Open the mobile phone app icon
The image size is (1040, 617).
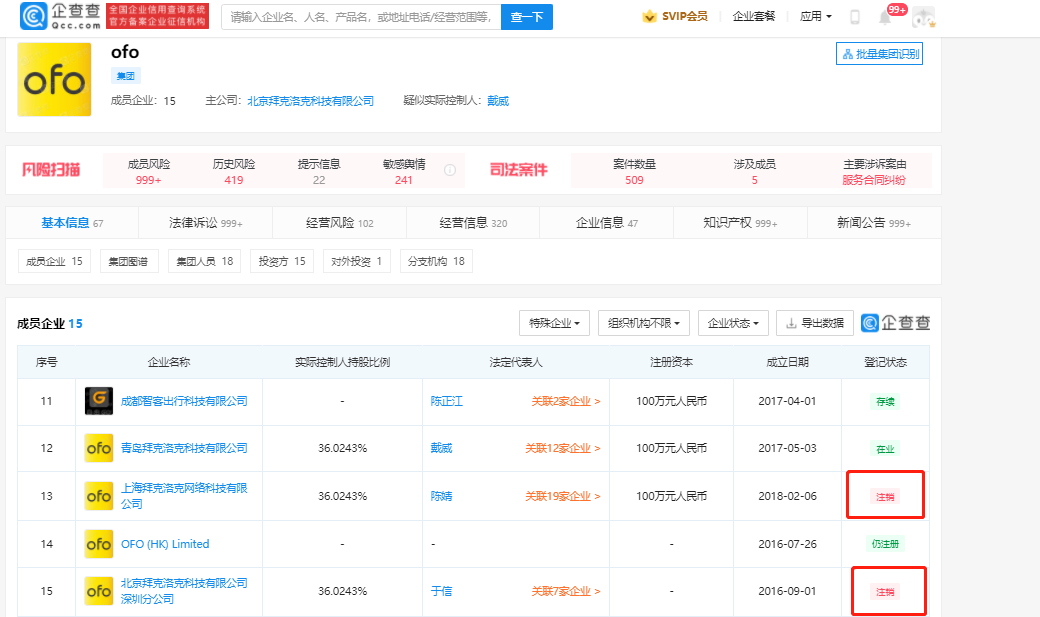tap(855, 17)
